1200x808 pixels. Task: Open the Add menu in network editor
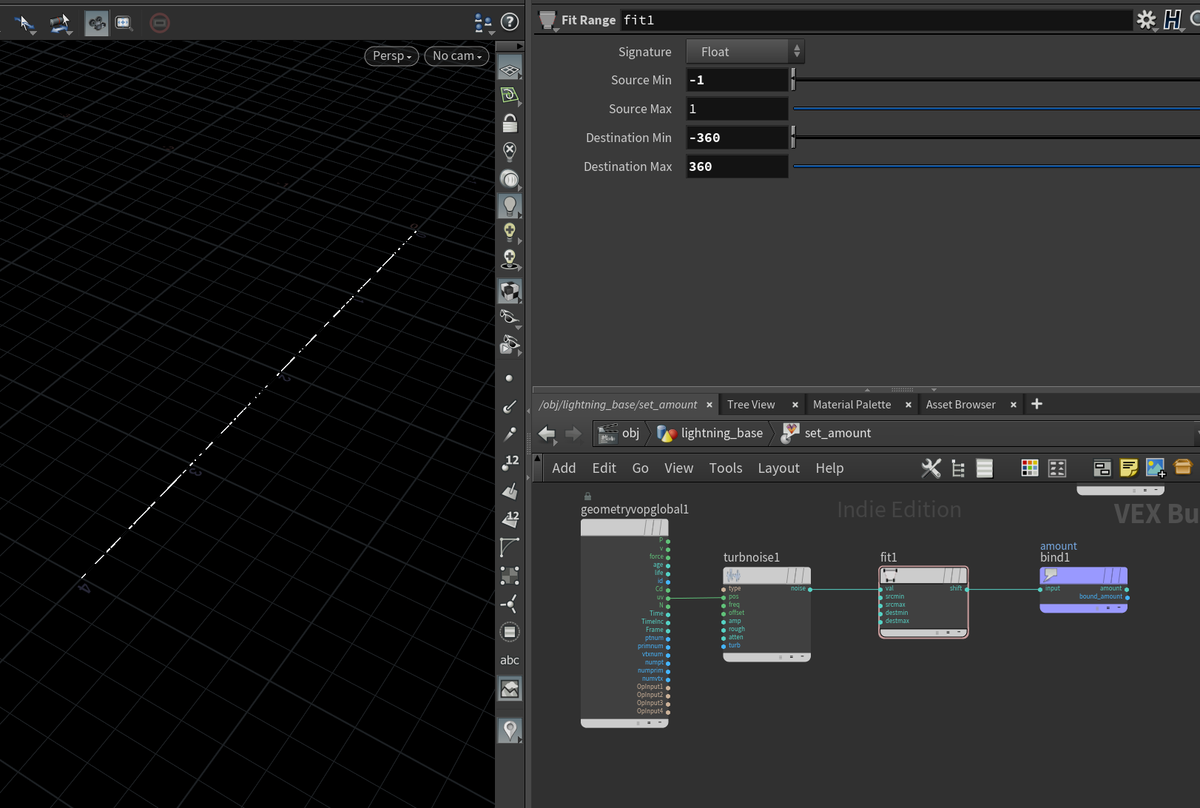[x=564, y=468]
